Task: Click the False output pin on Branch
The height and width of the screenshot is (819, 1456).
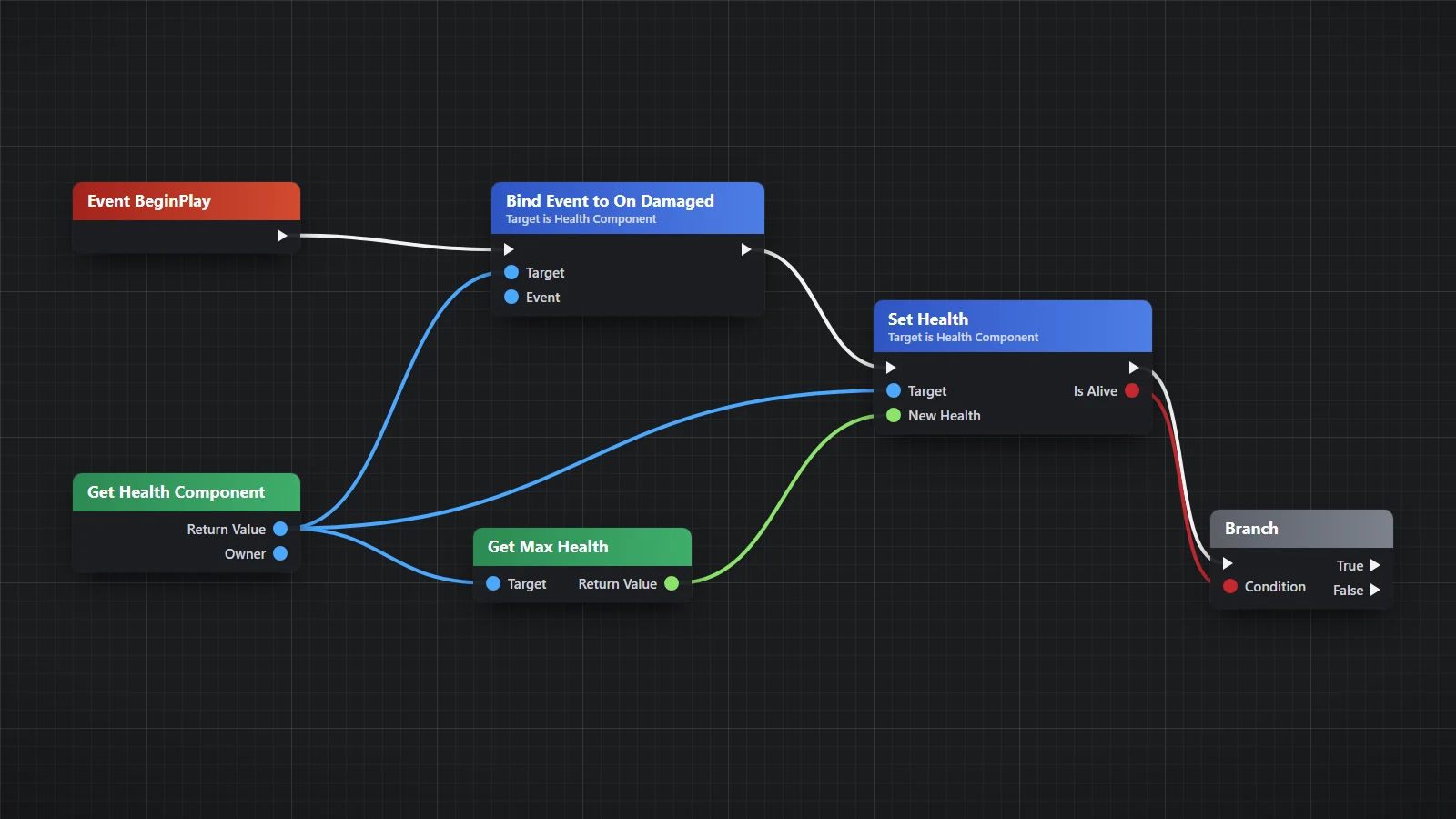Action: point(1375,590)
